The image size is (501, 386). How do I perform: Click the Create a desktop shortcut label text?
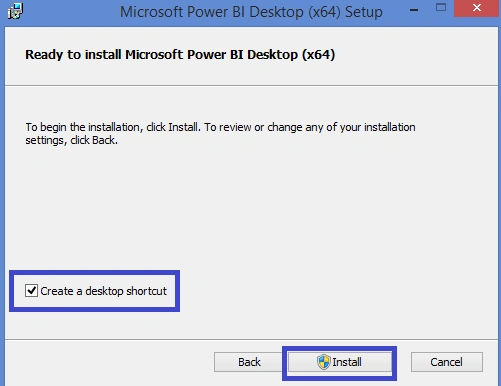pyautogui.click(x=103, y=291)
